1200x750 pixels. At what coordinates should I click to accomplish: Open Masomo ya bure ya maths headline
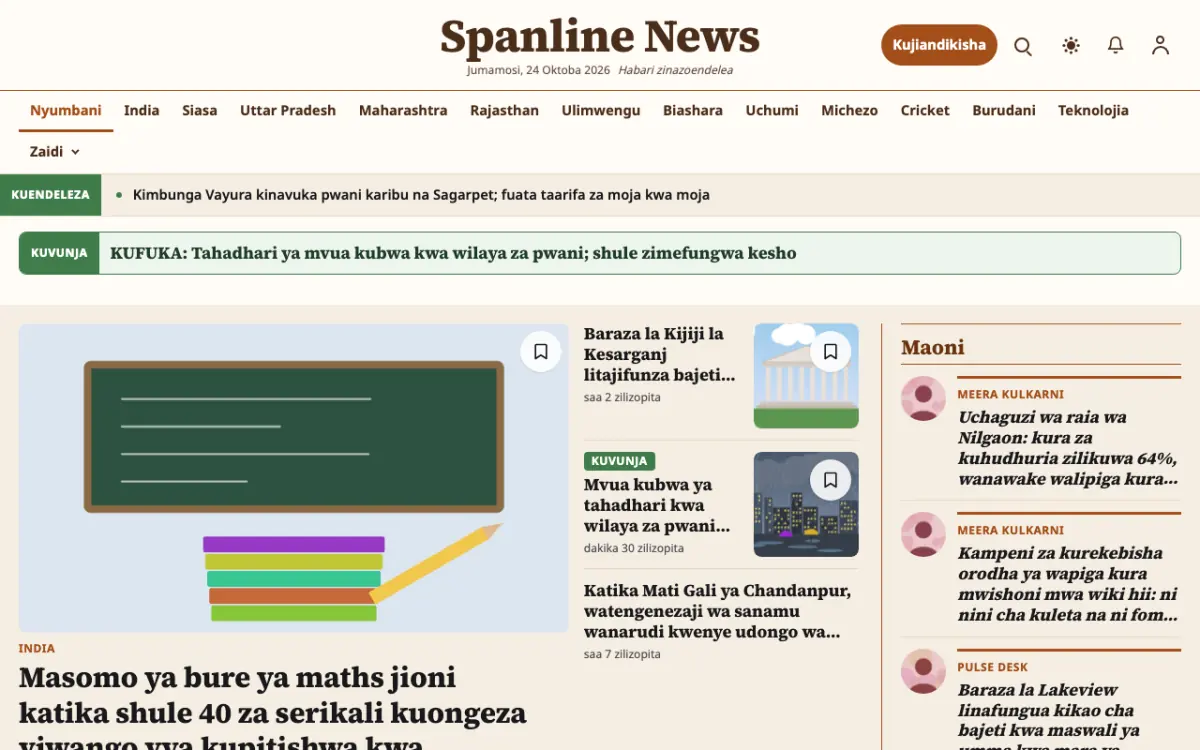273,706
